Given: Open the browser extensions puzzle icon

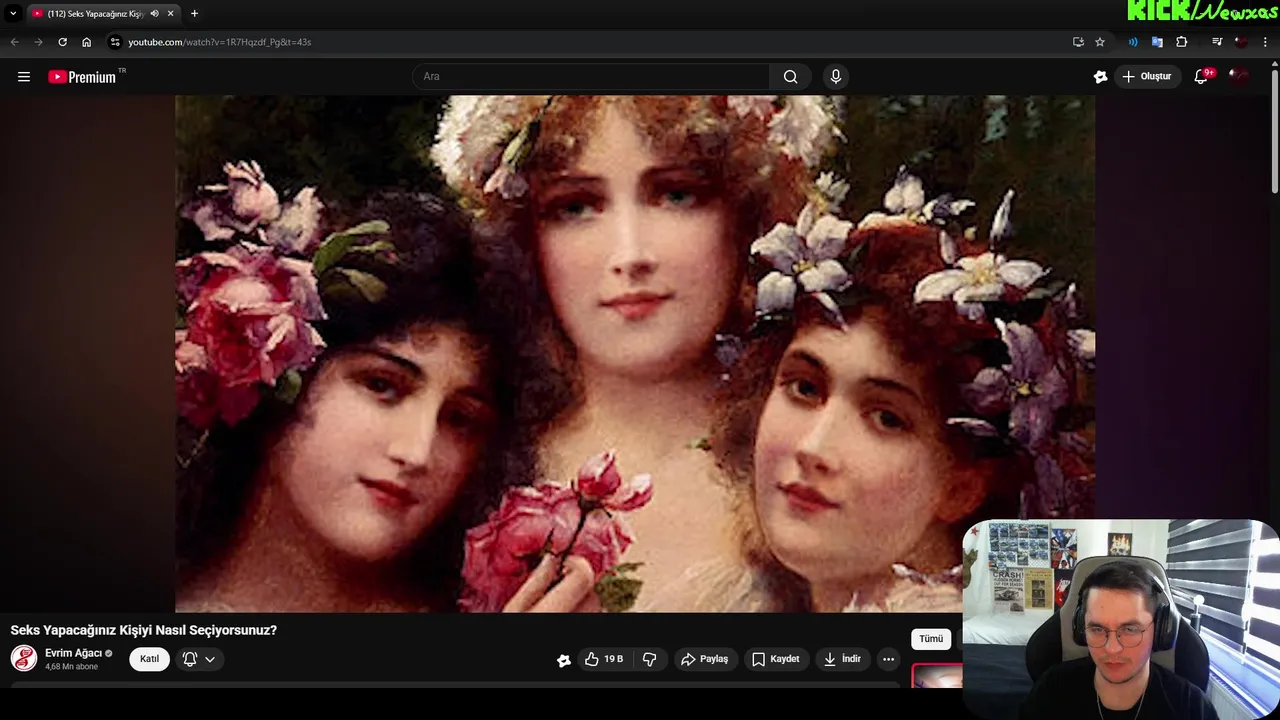Looking at the screenshot, I should coord(1181,42).
